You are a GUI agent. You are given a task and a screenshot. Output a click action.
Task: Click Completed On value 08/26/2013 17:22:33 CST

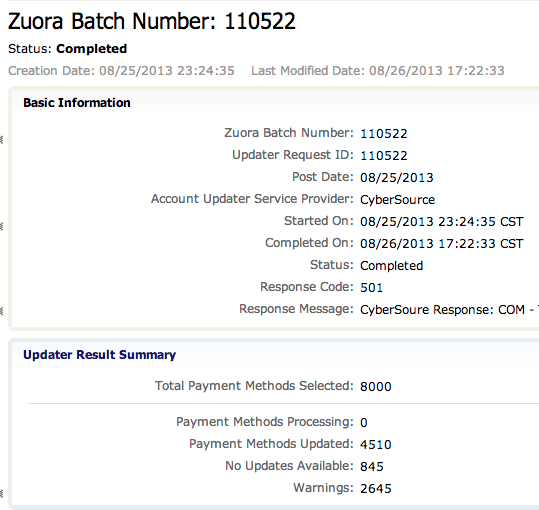(x=442, y=243)
